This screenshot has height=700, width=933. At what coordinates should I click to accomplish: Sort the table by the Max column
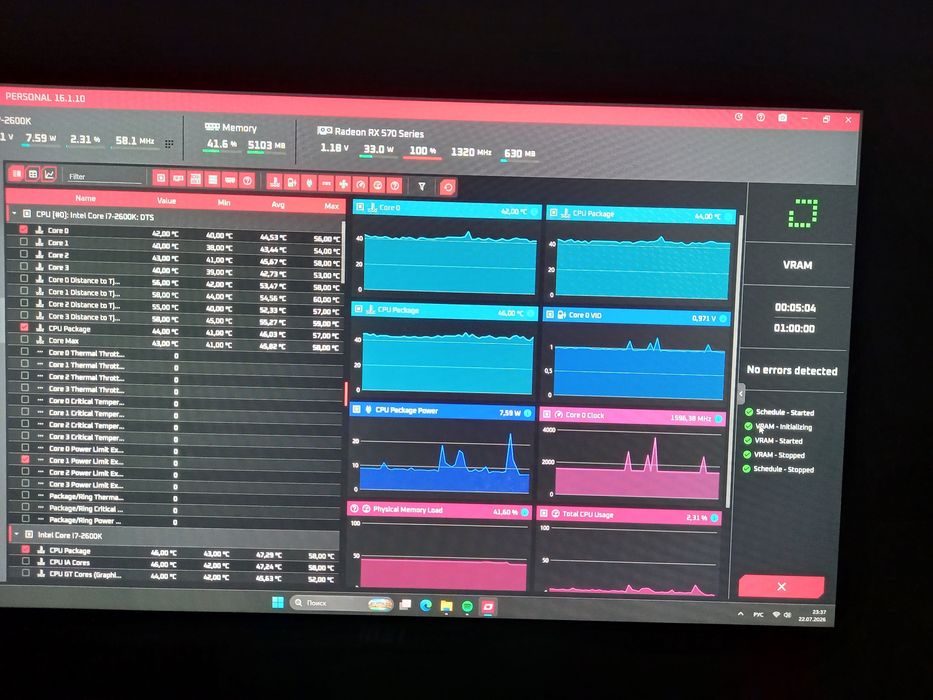pos(331,206)
